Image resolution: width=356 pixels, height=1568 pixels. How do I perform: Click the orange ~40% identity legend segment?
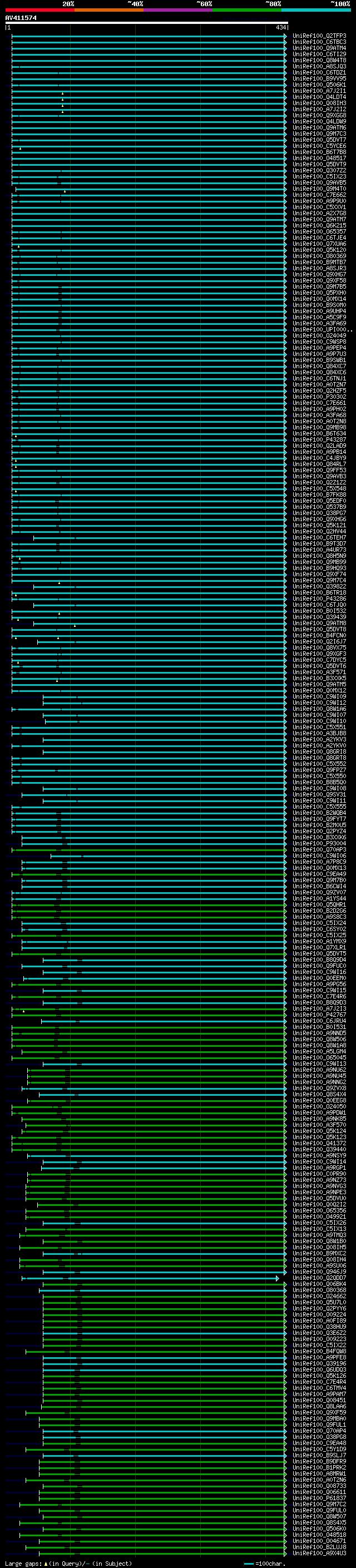pos(109,11)
